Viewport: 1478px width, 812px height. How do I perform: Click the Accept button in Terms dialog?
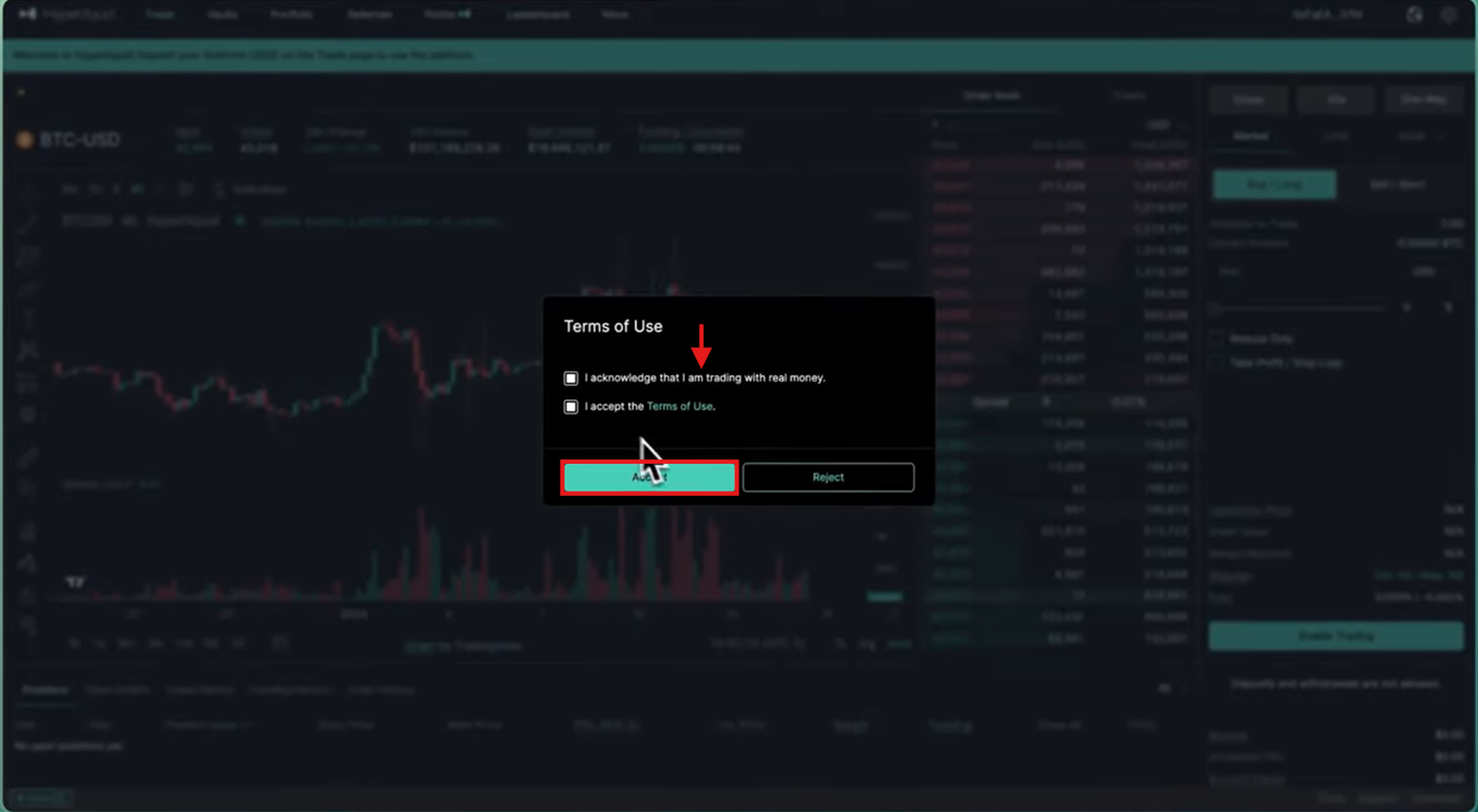coord(649,477)
